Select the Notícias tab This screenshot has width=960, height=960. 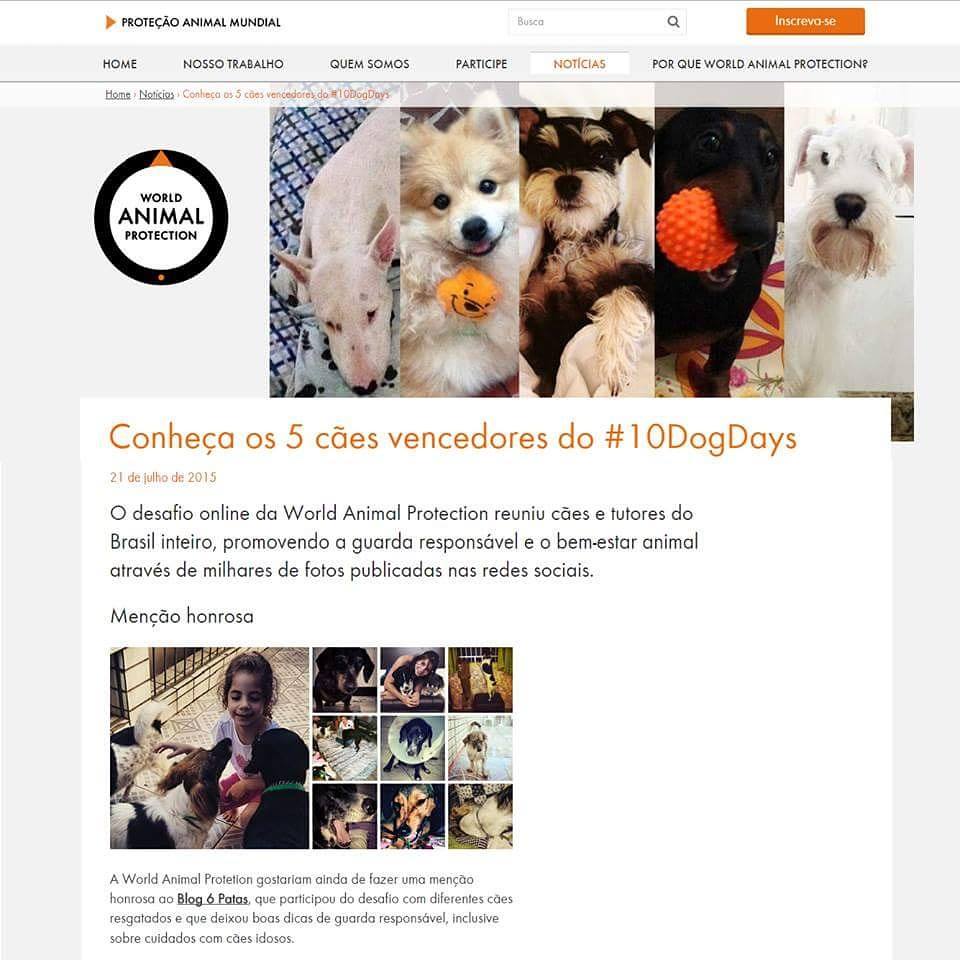pyautogui.click(x=579, y=64)
